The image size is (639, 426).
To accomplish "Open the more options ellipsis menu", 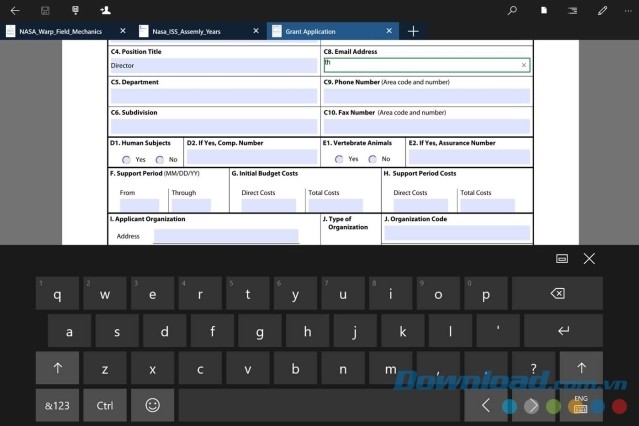I will 628,11.
